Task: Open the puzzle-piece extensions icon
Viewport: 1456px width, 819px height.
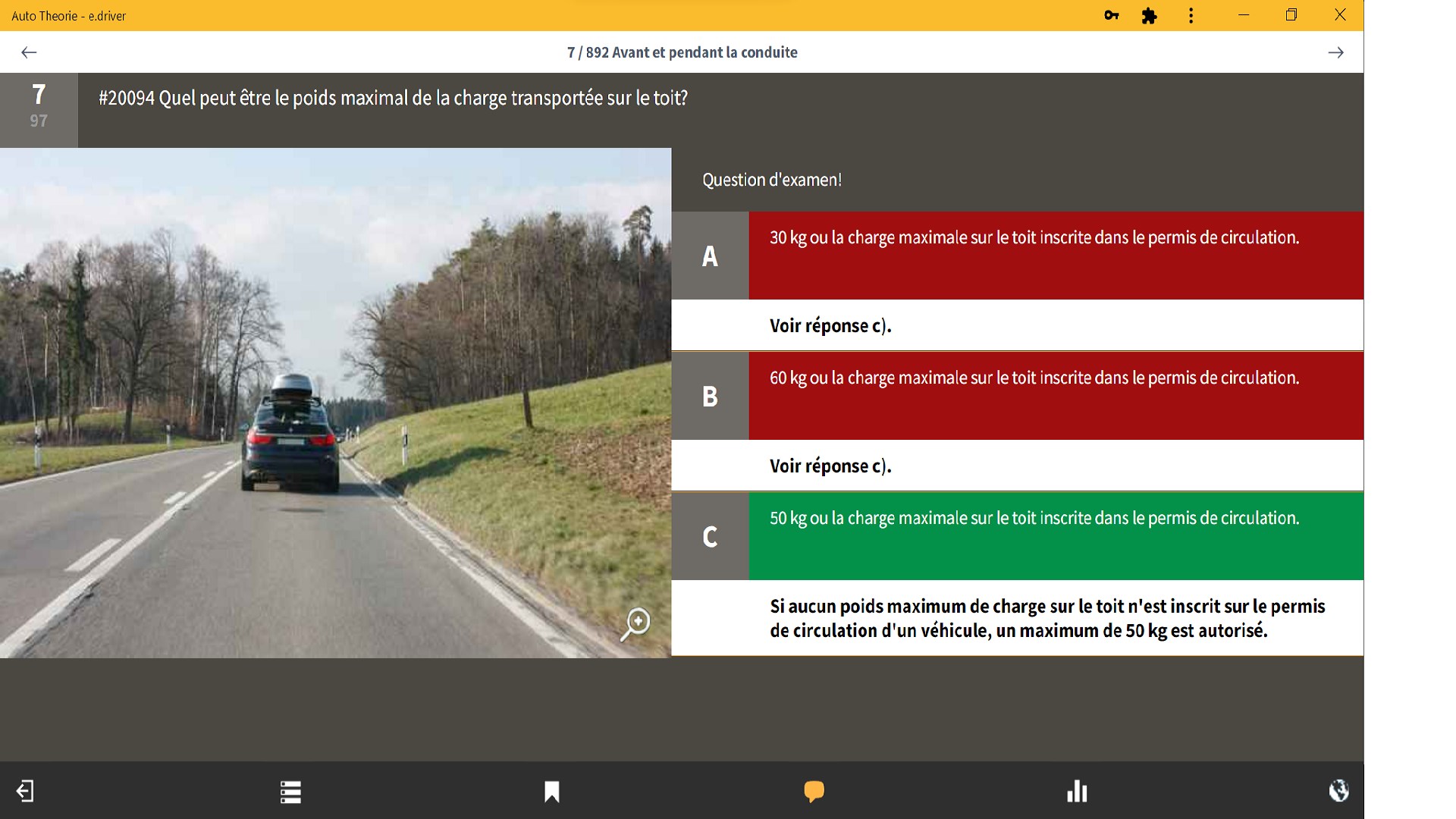Action: coord(1150,15)
